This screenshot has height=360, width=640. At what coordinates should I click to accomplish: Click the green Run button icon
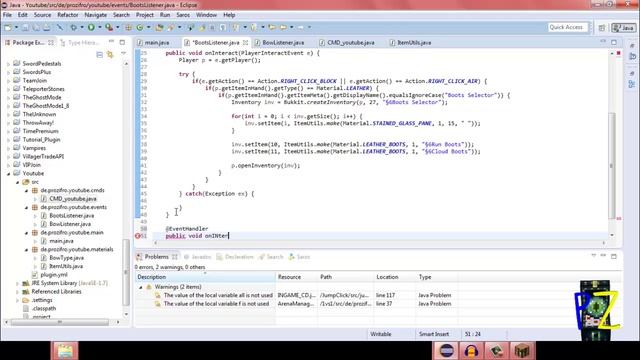point(91,27)
